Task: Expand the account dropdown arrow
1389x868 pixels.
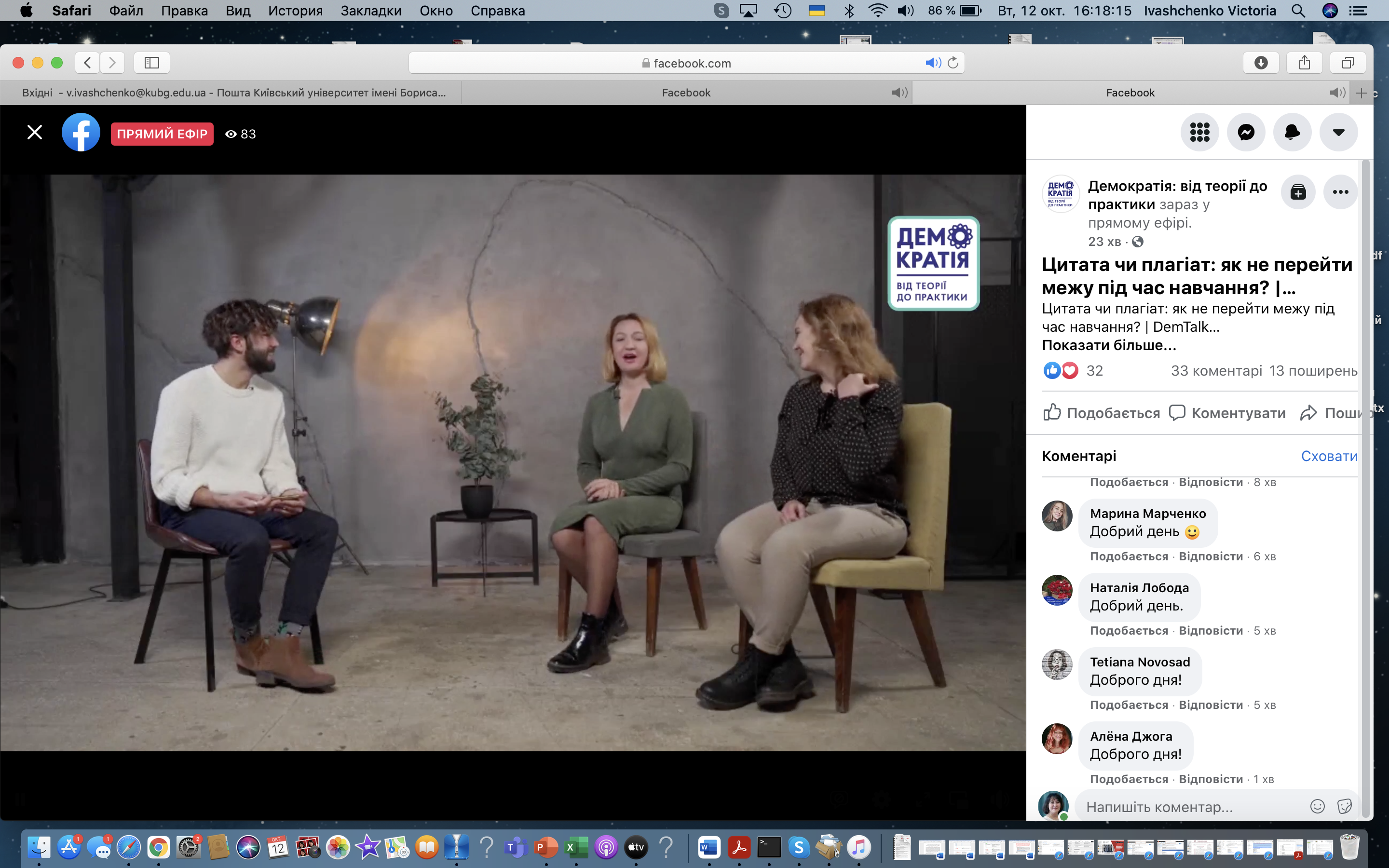Action: 1338,133
